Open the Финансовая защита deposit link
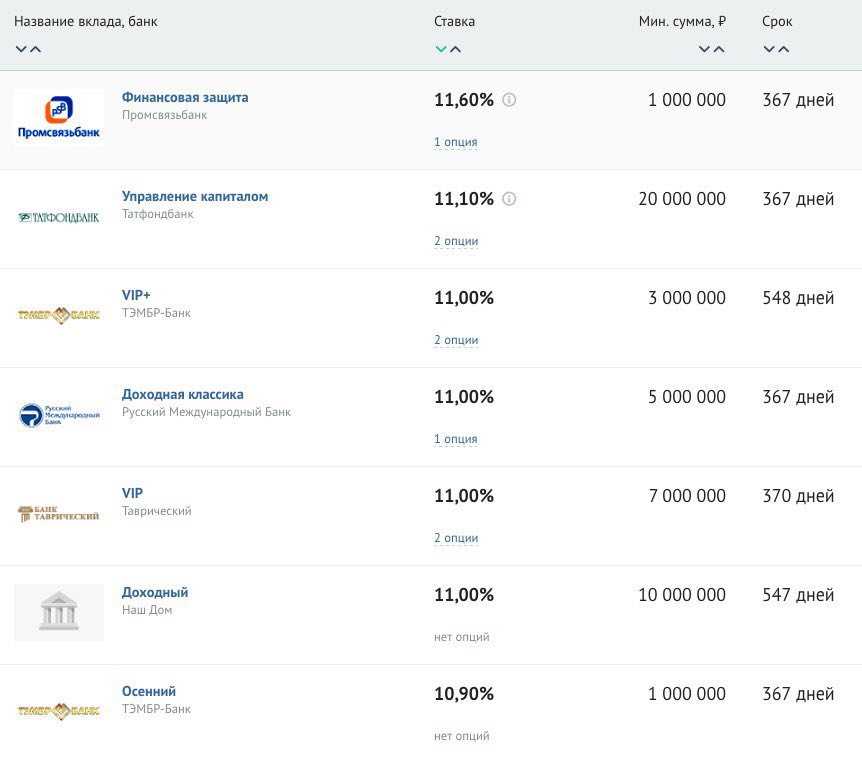This screenshot has width=862, height=761. [185, 97]
